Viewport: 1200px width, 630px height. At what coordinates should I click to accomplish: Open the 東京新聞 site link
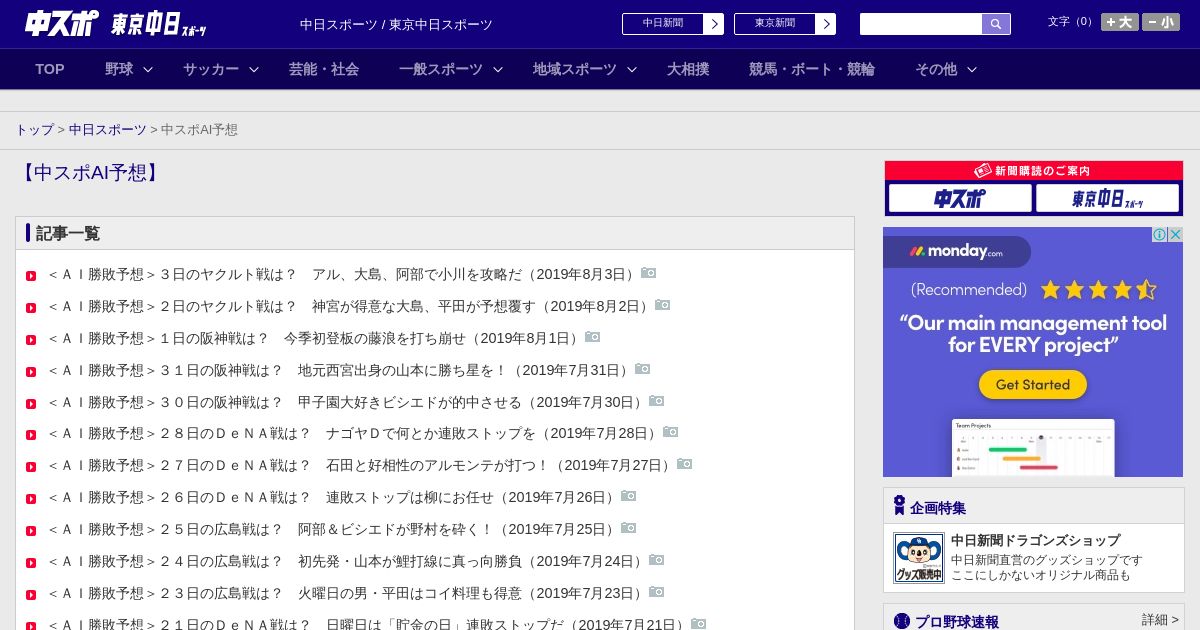775,24
